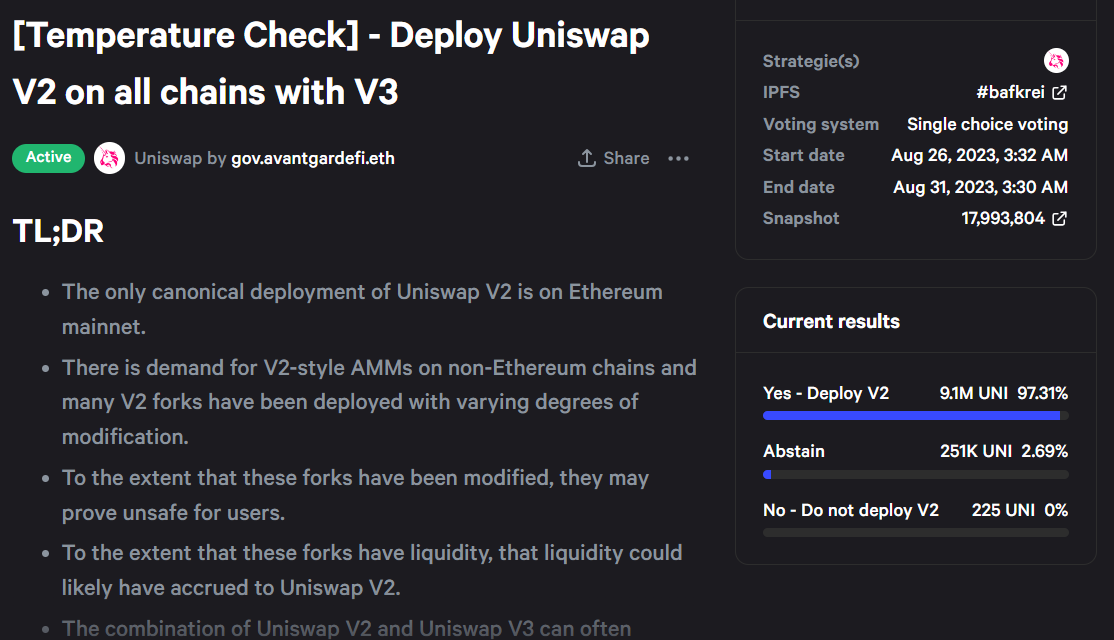The width and height of the screenshot is (1114, 640).
Task: Click the Strategie(s) unicorn icon
Action: coord(1056,61)
